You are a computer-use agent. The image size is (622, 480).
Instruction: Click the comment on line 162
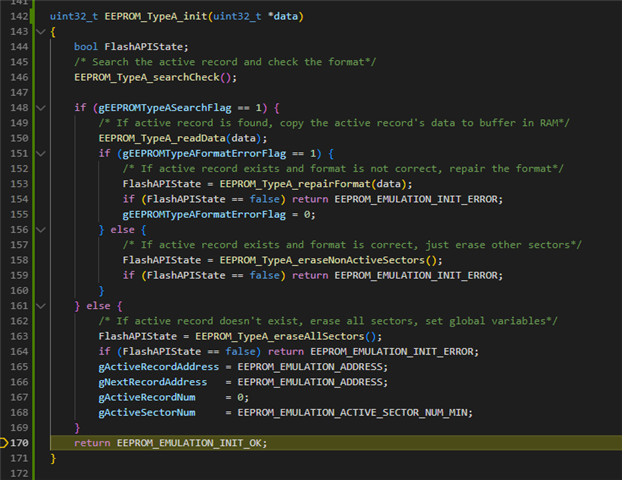point(328,321)
